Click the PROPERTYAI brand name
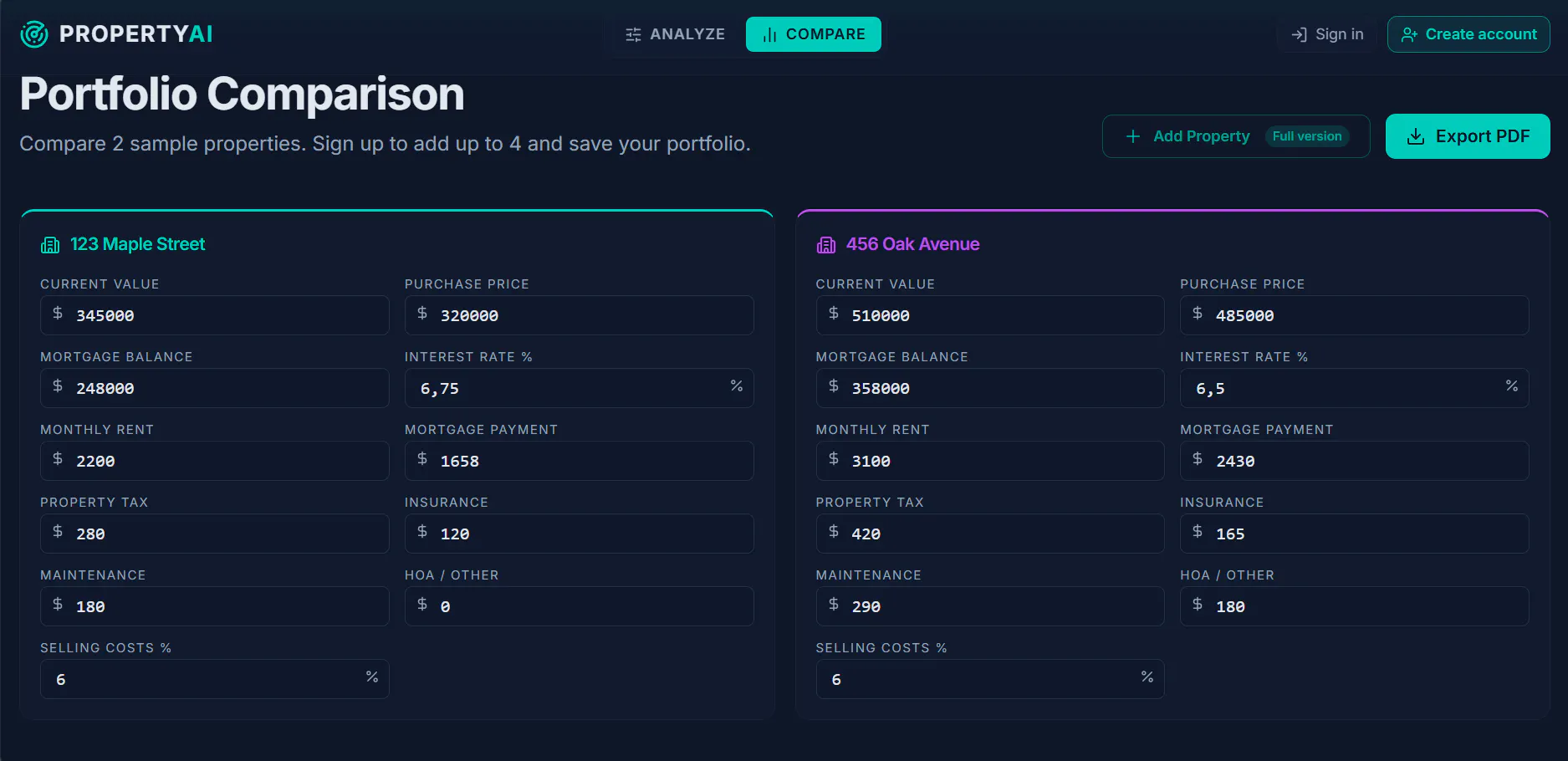Viewport: 1568px width, 761px height. tap(136, 34)
